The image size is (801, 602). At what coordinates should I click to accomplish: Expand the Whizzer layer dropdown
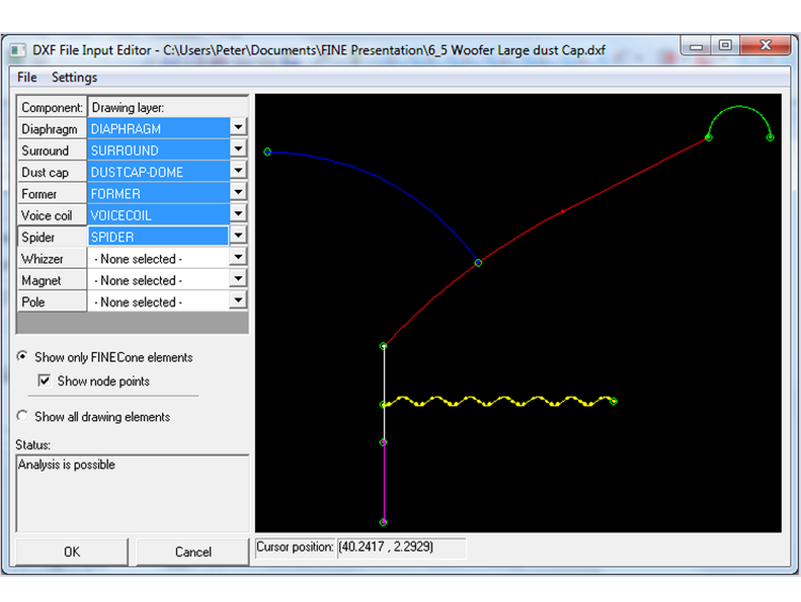pyautogui.click(x=238, y=258)
